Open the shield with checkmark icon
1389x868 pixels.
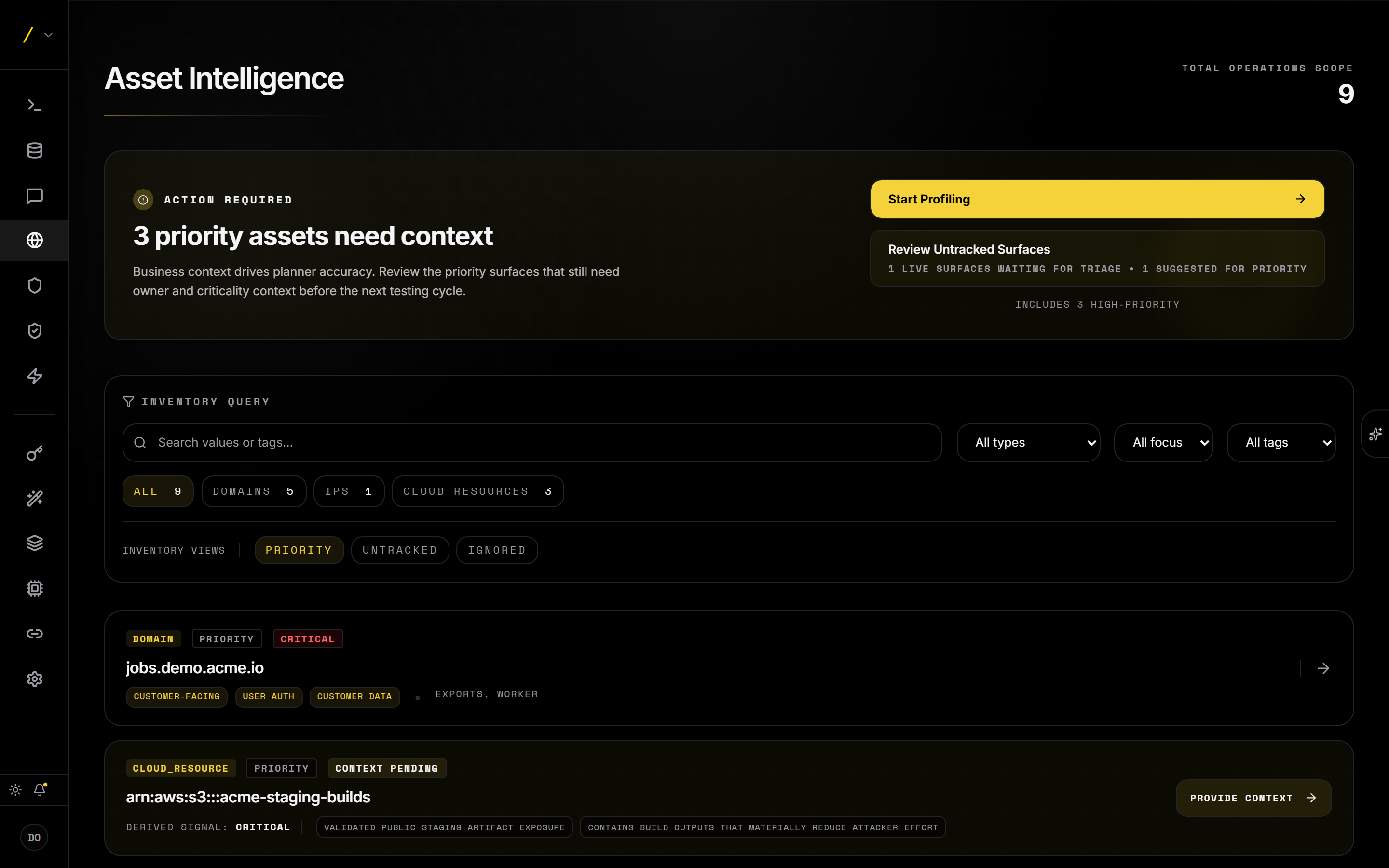tap(34, 331)
